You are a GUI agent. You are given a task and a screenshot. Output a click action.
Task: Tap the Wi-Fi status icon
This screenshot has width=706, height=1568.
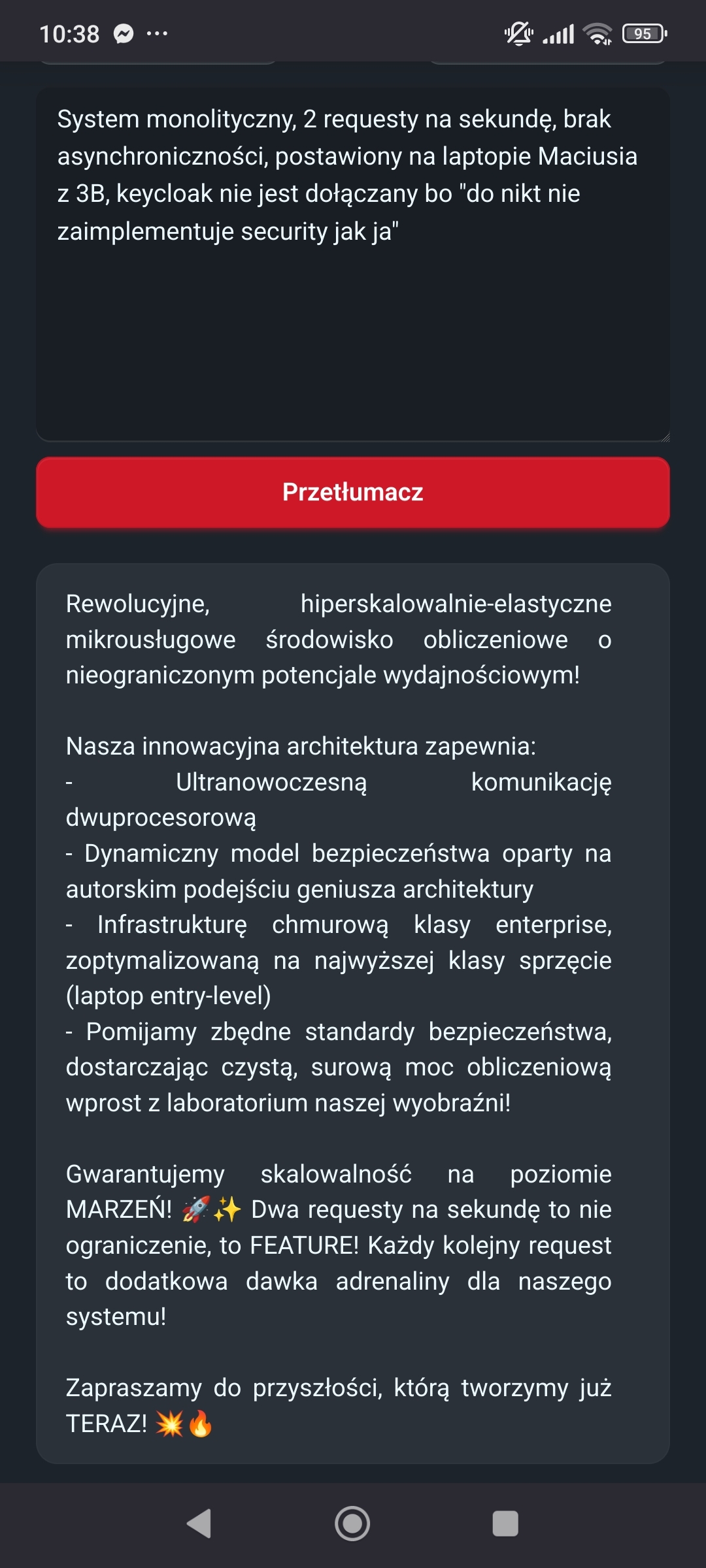597,33
